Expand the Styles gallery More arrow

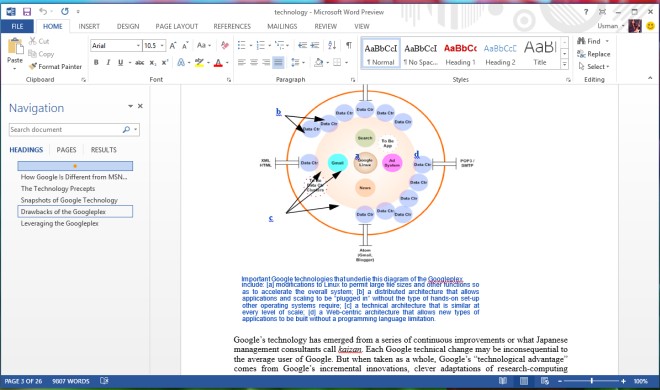564,64
